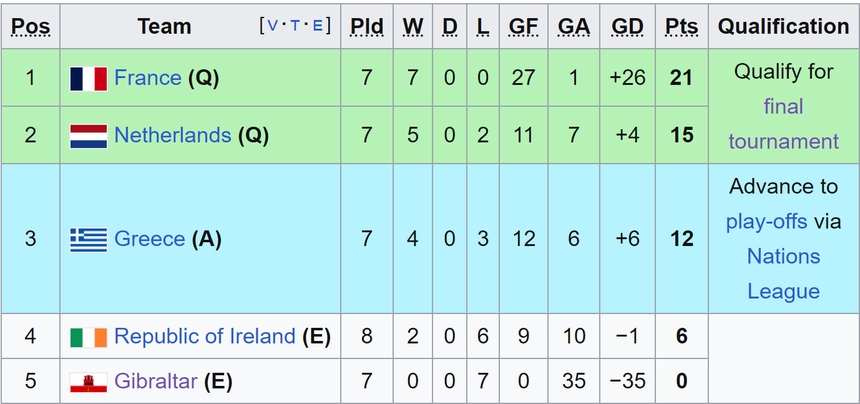Open the France team link
The width and height of the screenshot is (860, 404).
(x=148, y=78)
